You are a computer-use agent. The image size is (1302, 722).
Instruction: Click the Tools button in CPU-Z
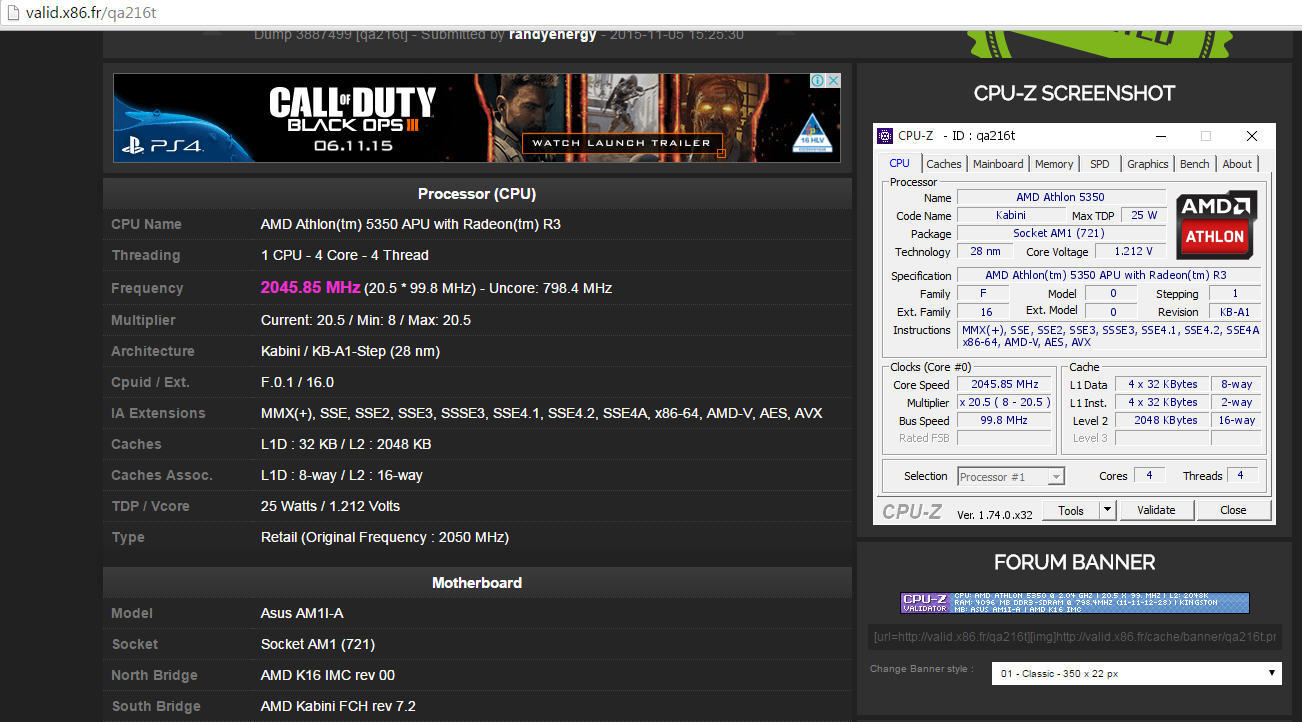[1071, 510]
